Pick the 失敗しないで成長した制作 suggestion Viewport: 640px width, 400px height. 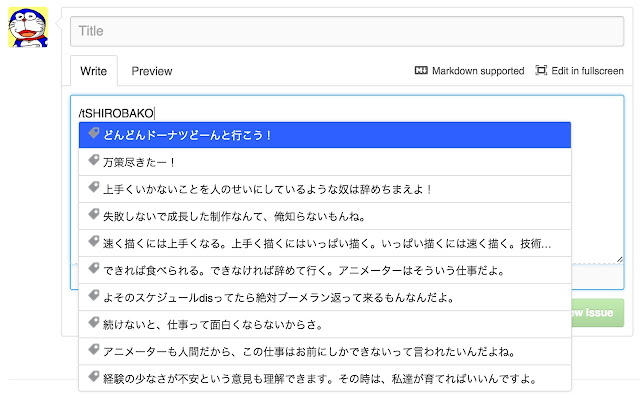(x=325, y=216)
